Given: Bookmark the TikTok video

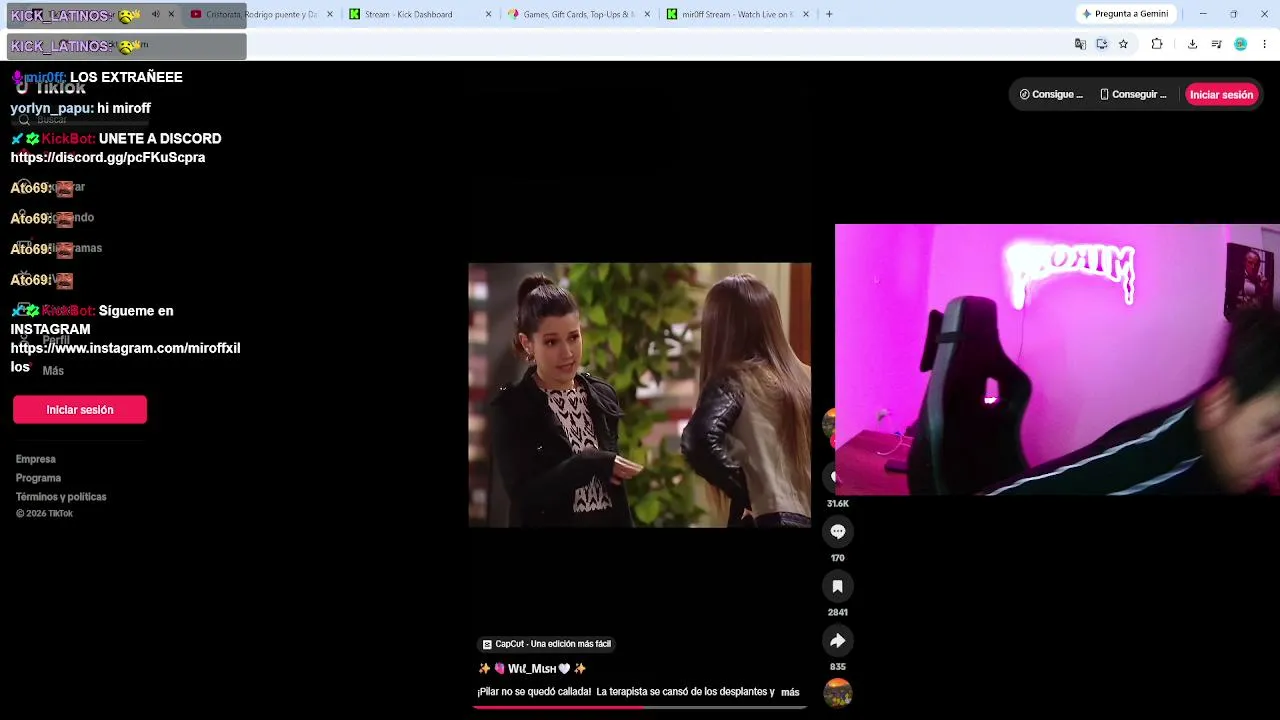Looking at the screenshot, I should (x=838, y=586).
